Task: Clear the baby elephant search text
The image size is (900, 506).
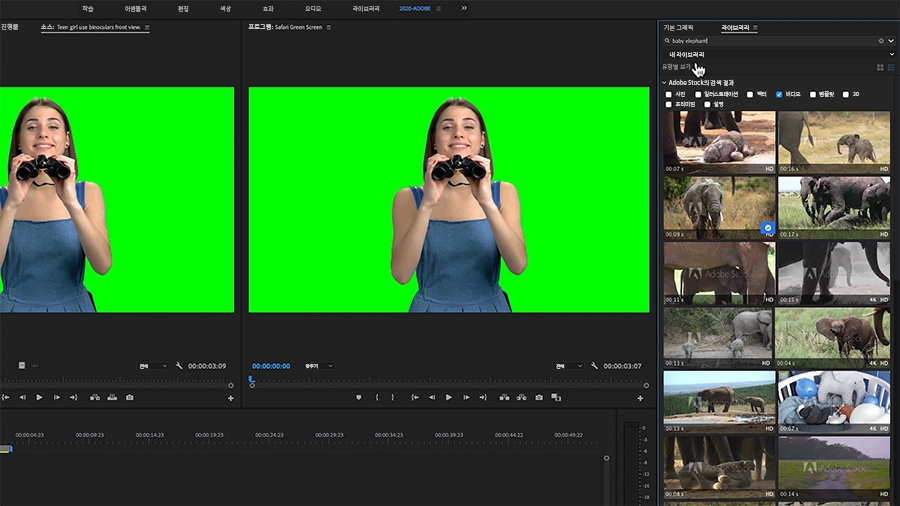Action: point(881,41)
